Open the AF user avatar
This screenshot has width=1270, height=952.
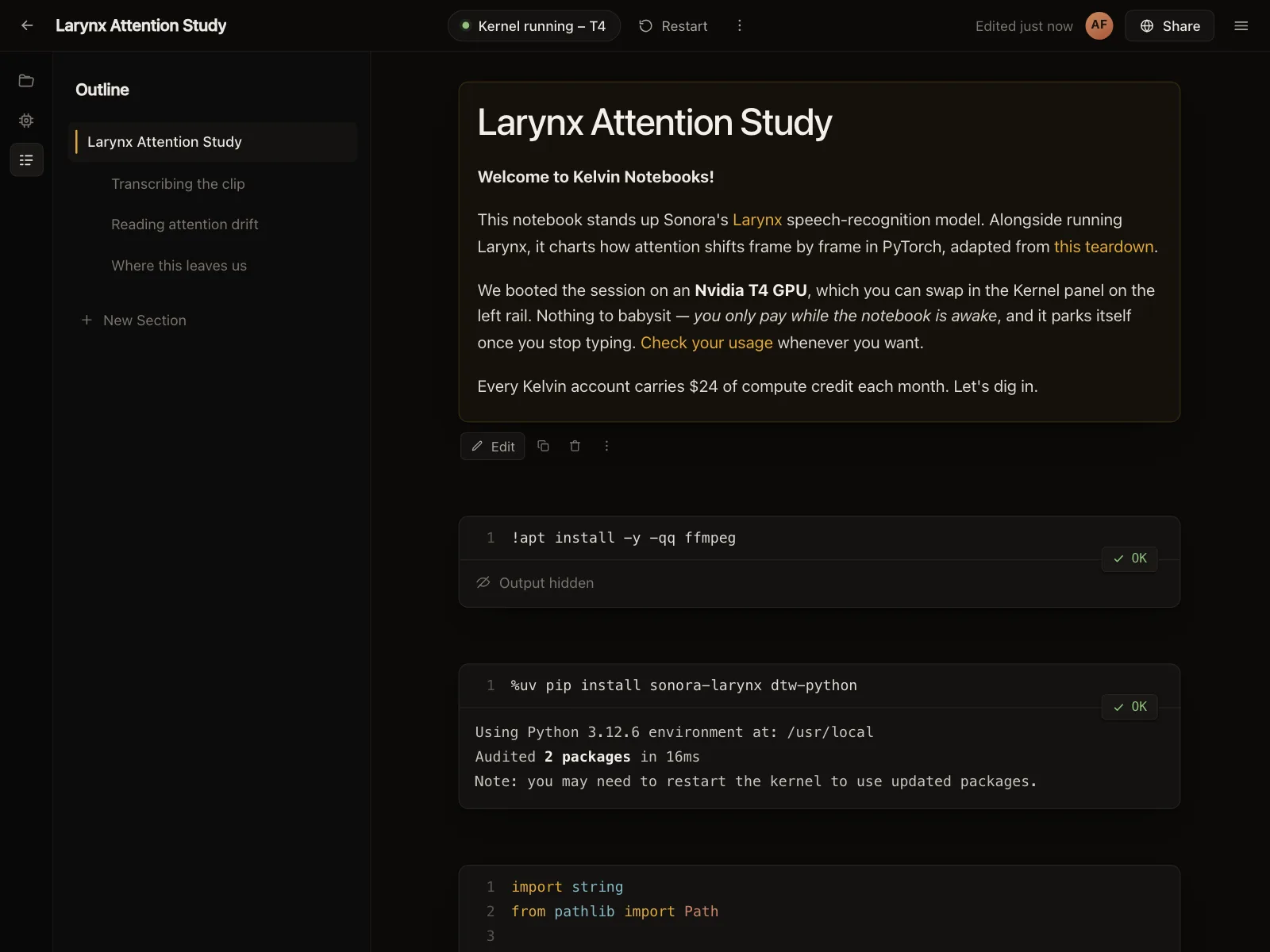pyautogui.click(x=1099, y=25)
